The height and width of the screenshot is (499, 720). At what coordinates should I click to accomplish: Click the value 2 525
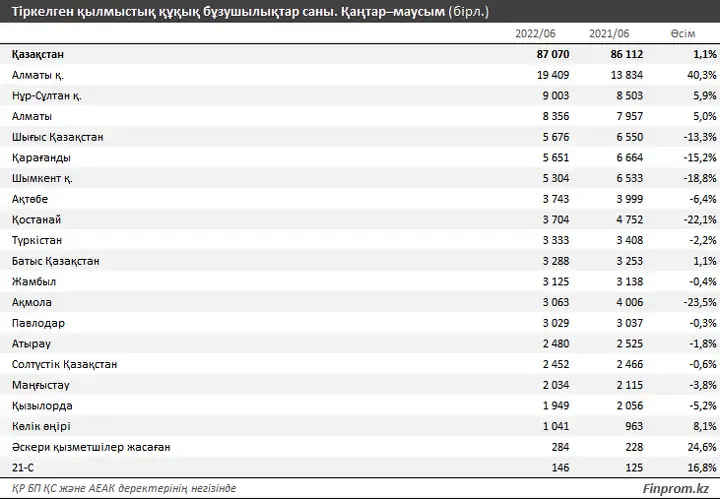[x=630, y=343]
